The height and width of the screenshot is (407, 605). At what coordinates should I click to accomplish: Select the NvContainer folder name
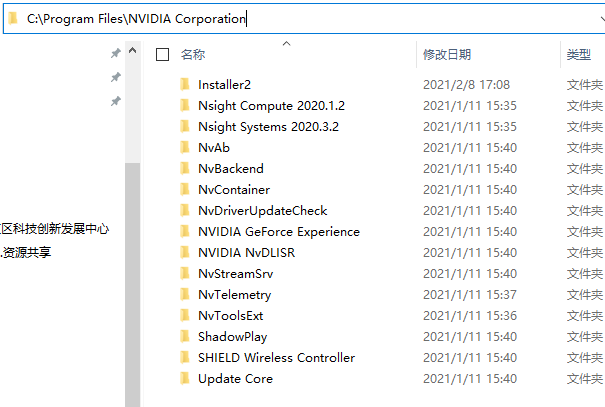point(234,189)
